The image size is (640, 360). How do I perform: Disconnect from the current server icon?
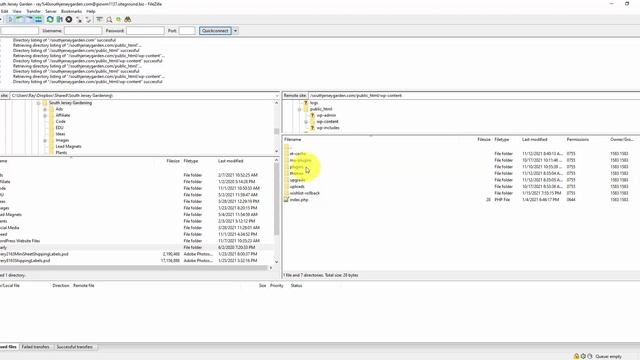(x=79, y=20)
